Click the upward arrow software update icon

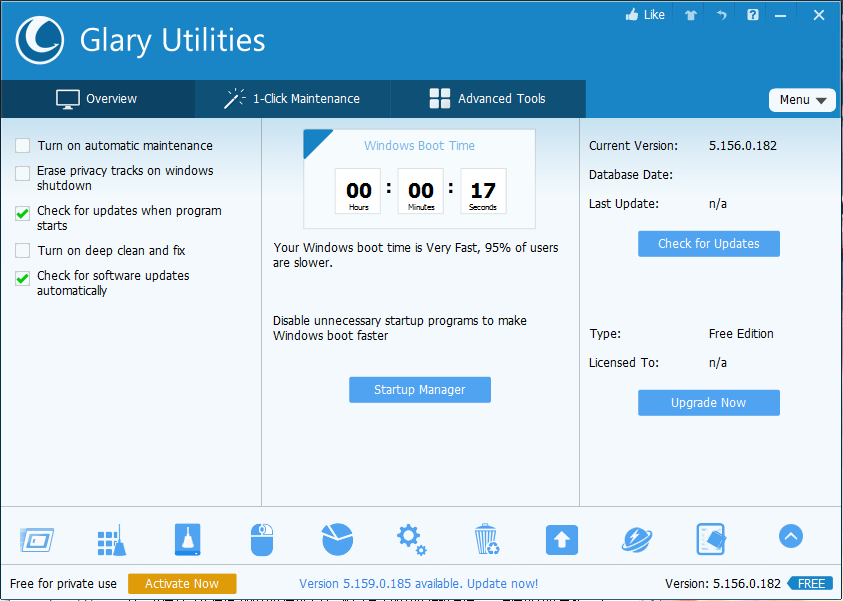coord(561,540)
